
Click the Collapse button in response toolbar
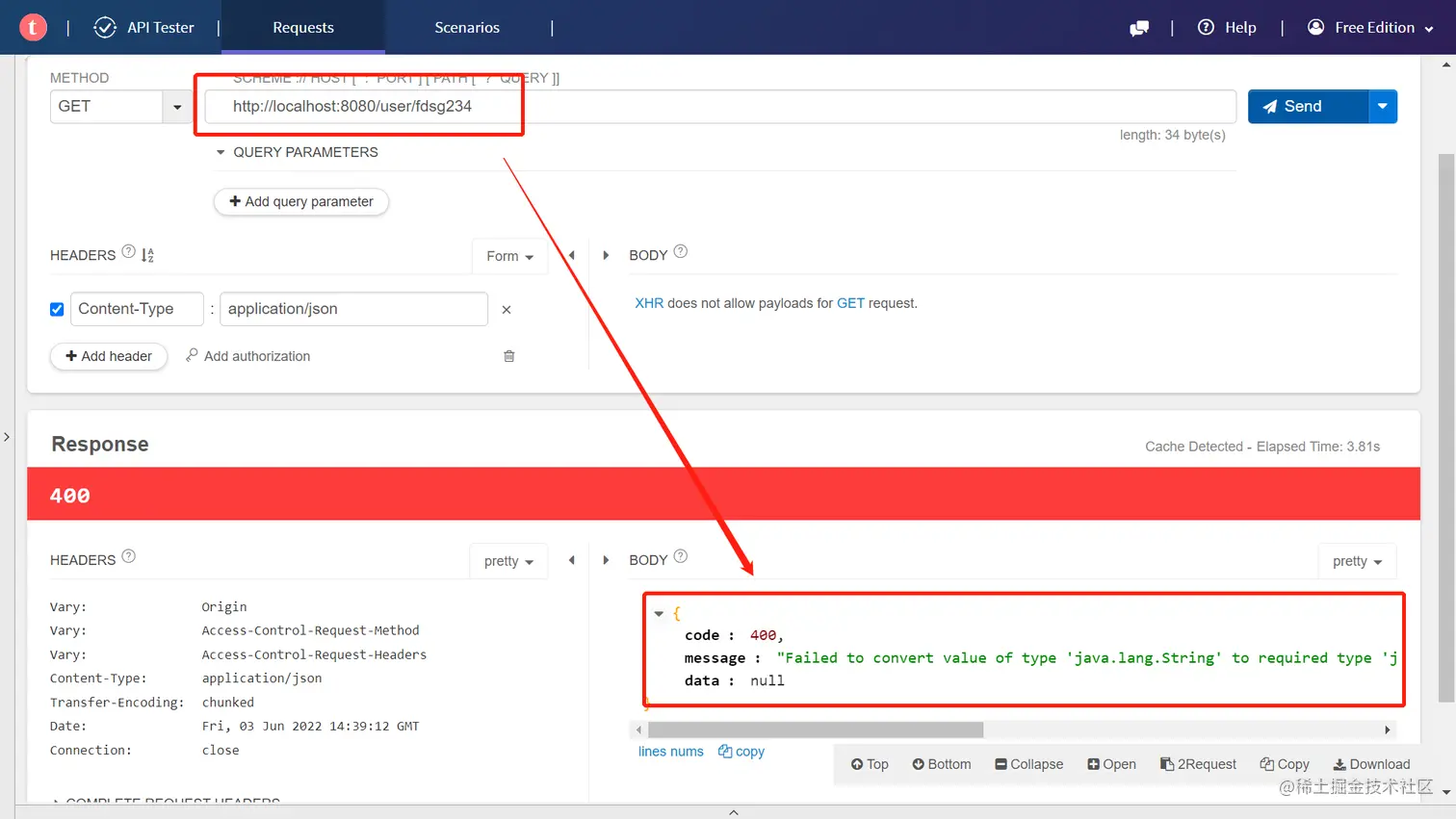(x=1029, y=764)
